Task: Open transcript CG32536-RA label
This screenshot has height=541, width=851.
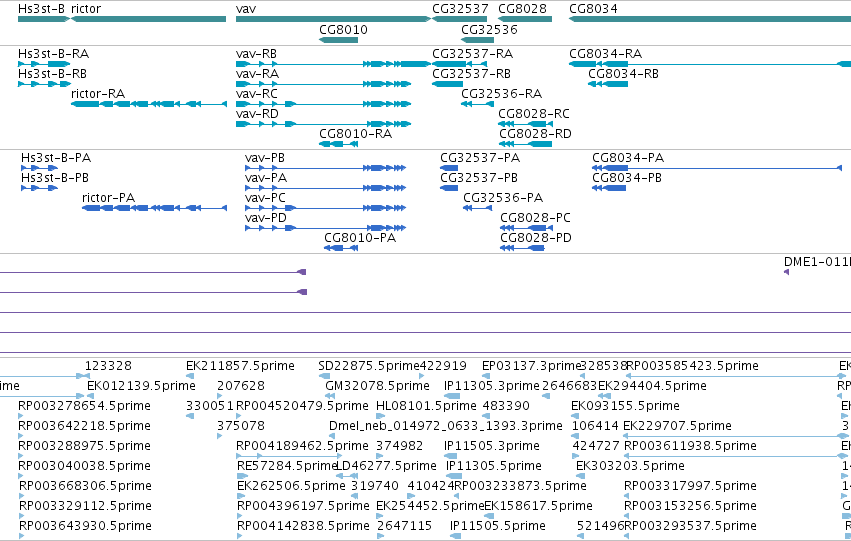Action: [501, 94]
